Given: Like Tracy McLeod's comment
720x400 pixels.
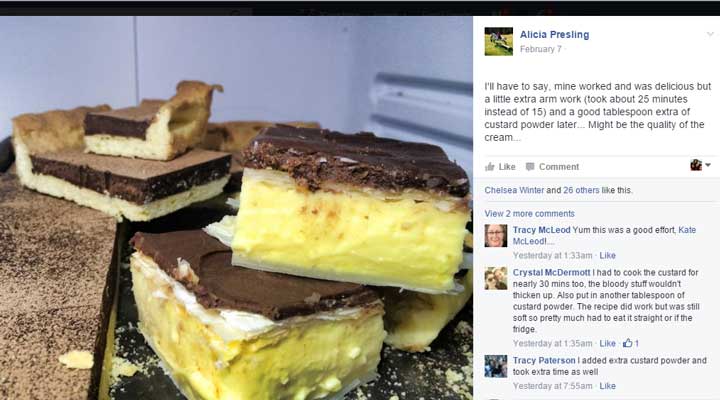Looking at the screenshot, I should pos(607,255).
